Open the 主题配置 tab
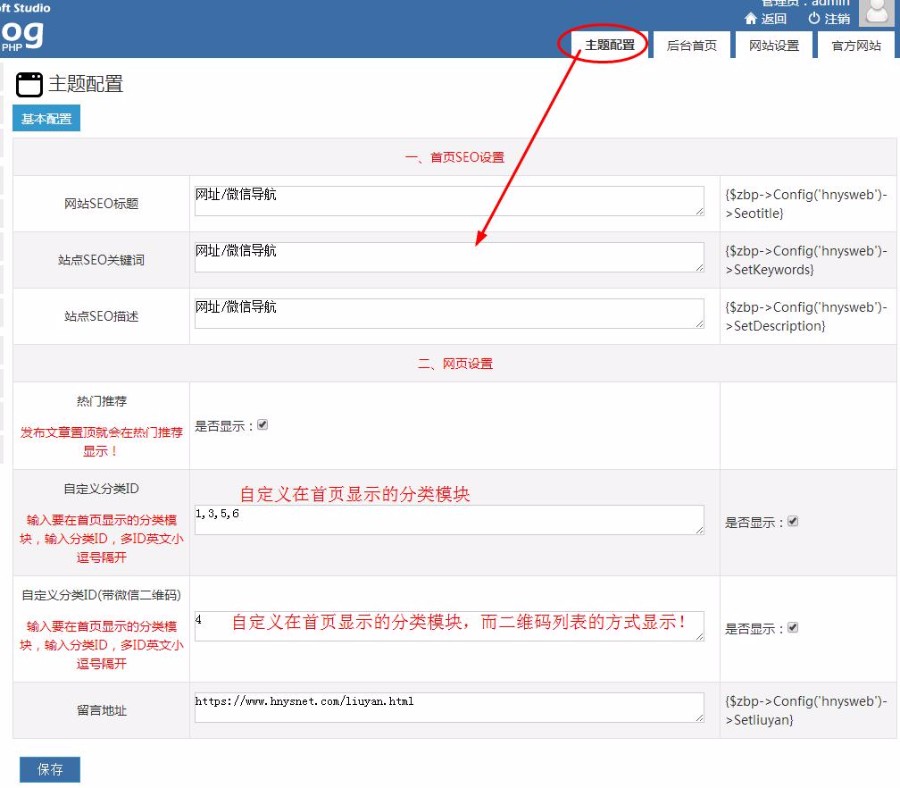The image size is (900, 788). tap(610, 45)
